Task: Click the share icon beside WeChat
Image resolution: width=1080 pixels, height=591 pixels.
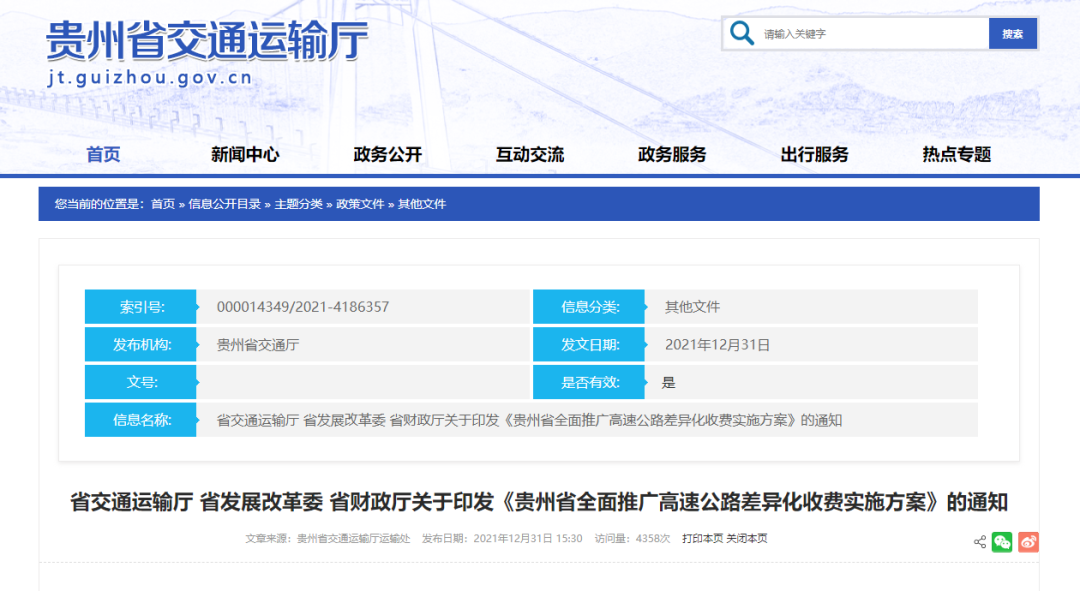Action: tap(980, 543)
